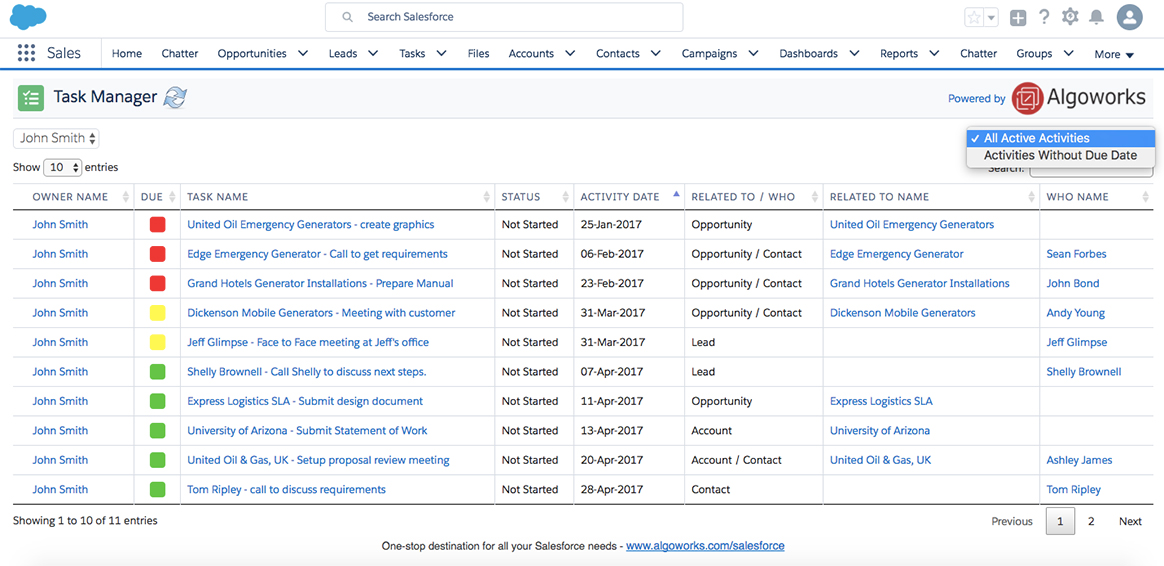Viewport: 1164px width, 566px height.
Task: Click yellow due flag for Dickenson Mobile Generators
Action: point(157,313)
